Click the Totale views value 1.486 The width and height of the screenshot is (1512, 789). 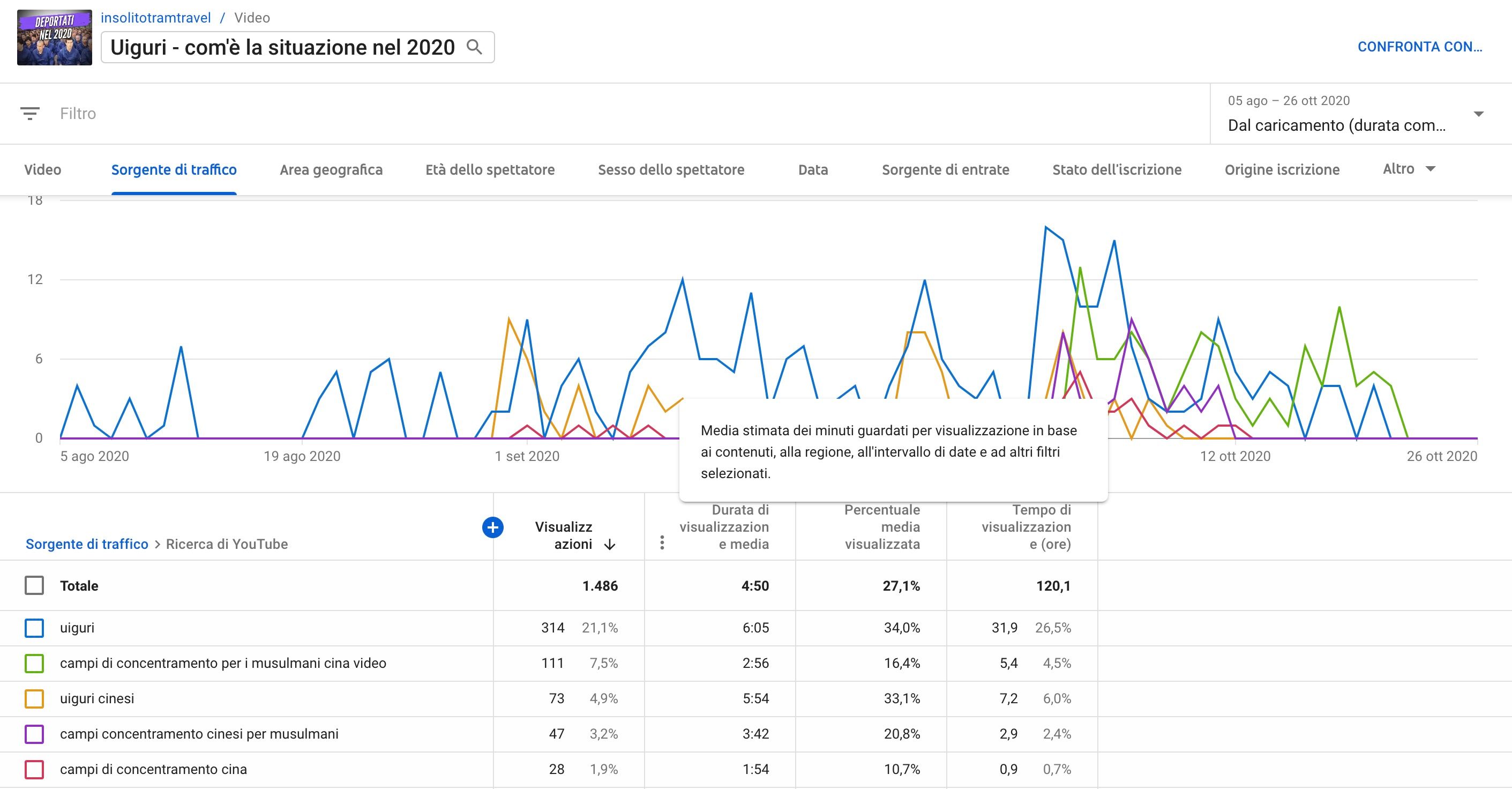600,586
